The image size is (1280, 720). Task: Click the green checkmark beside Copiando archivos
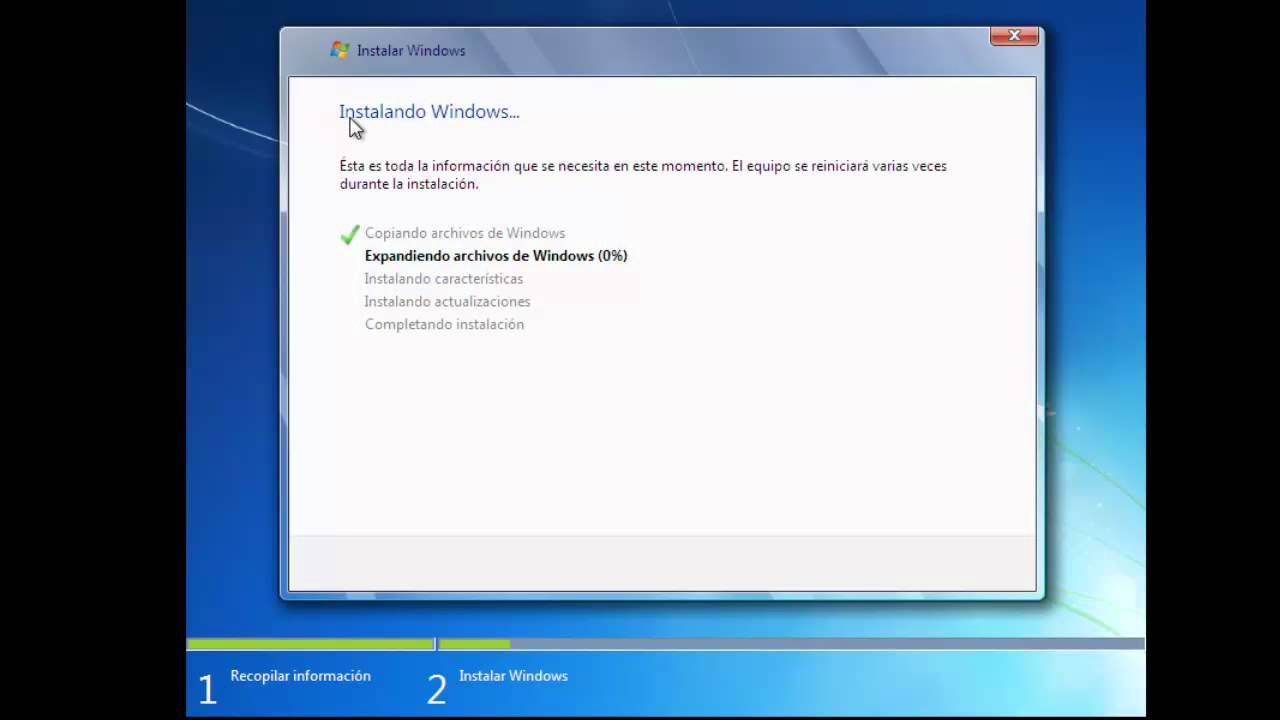point(349,235)
